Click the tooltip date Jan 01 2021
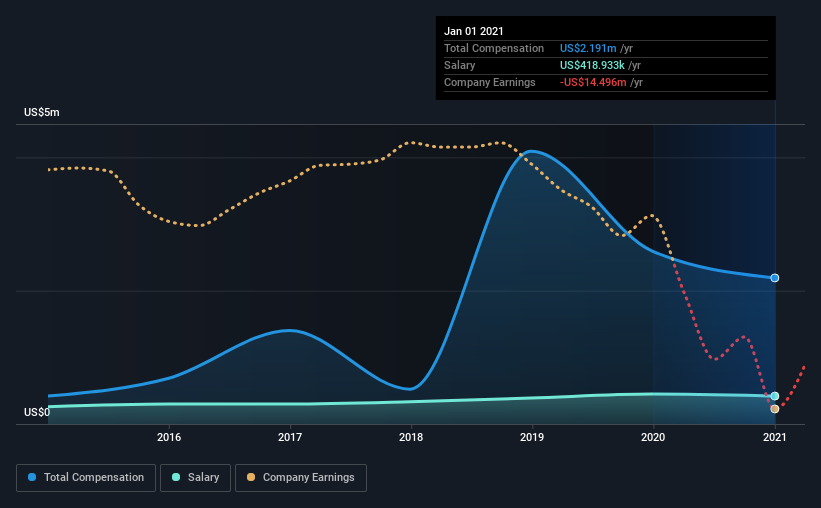The height and width of the screenshot is (508, 821). click(x=473, y=31)
